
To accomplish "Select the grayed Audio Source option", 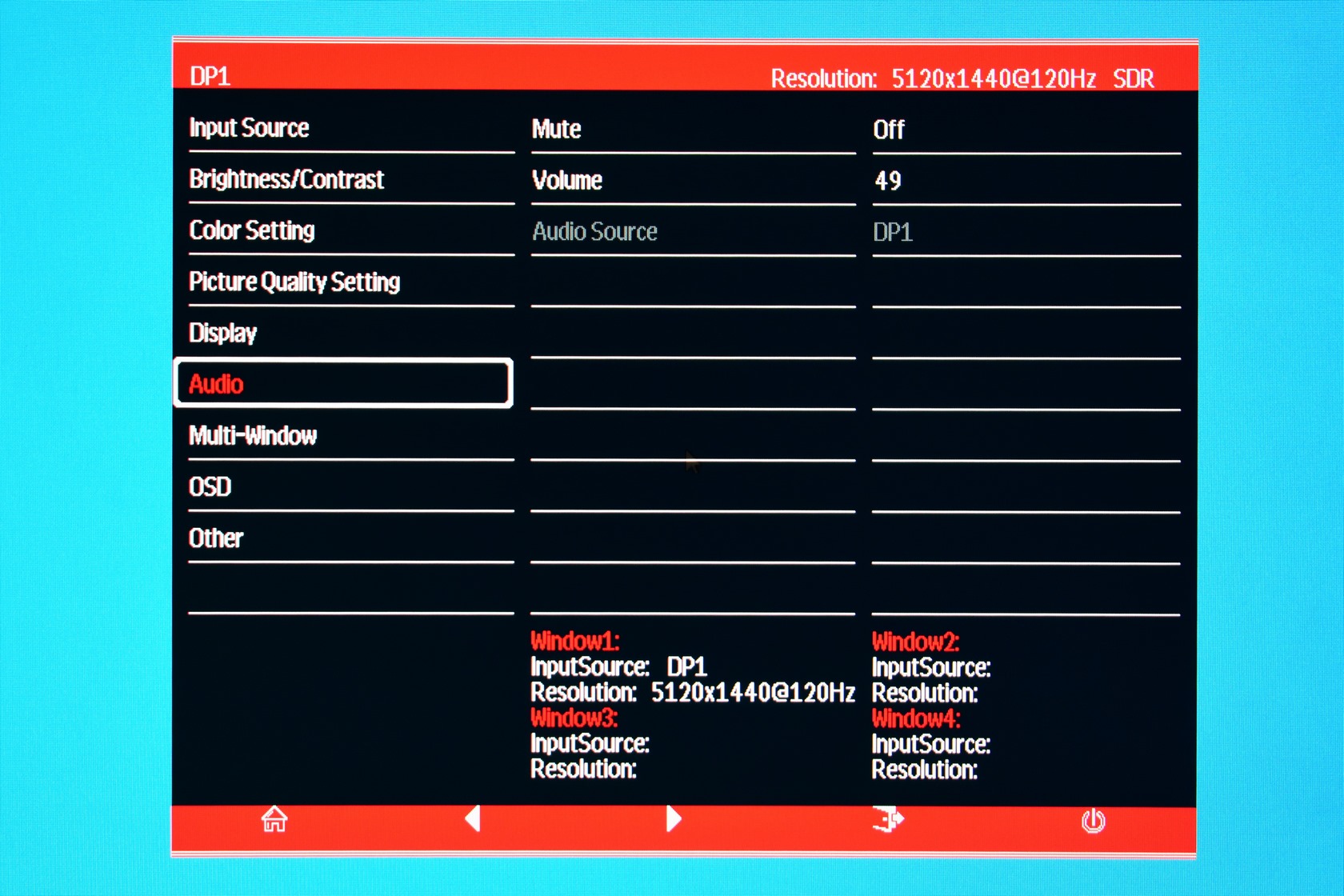I will point(595,231).
